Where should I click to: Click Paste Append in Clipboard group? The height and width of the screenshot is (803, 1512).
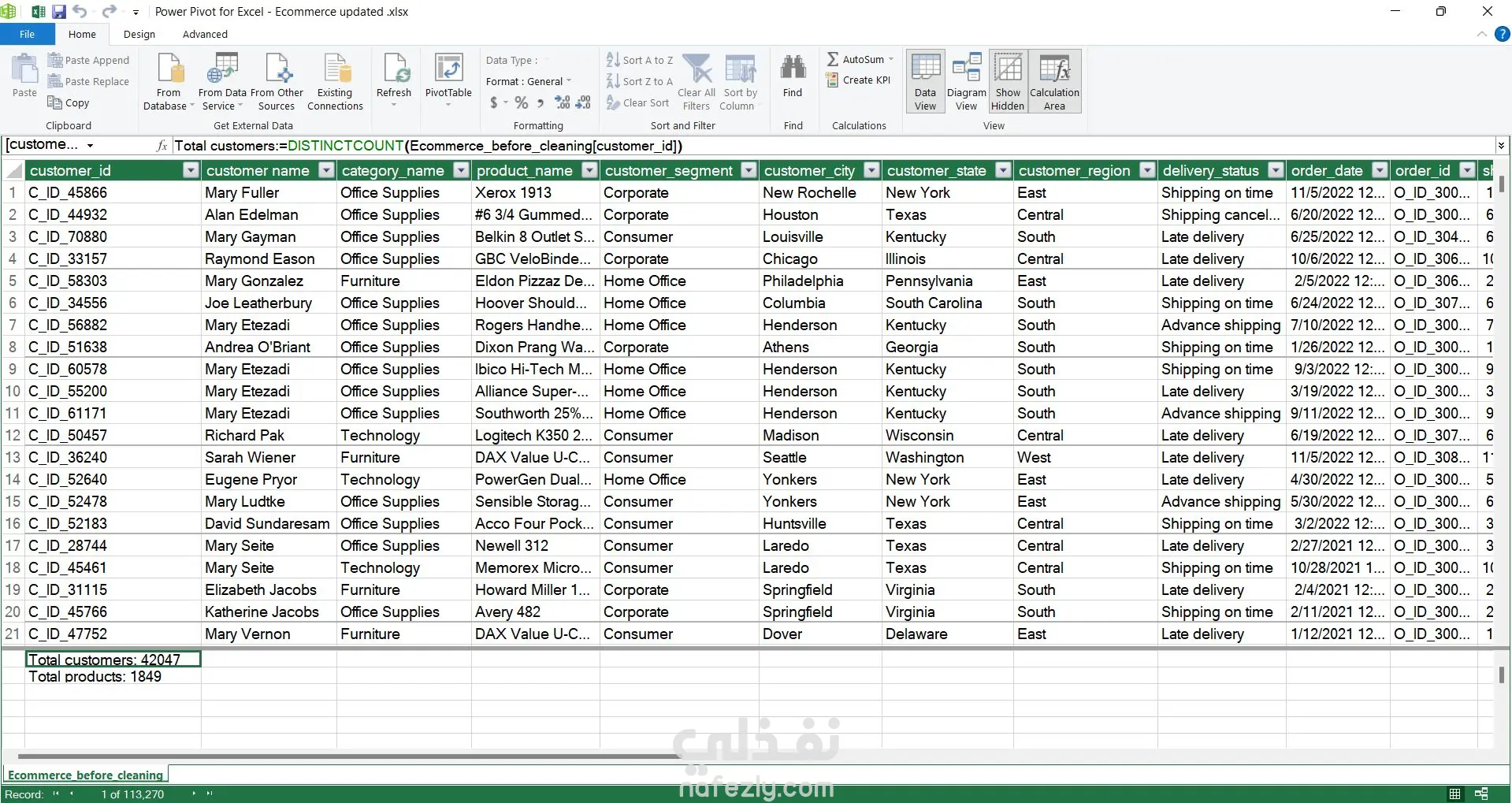pyautogui.click(x=88, y=60)
